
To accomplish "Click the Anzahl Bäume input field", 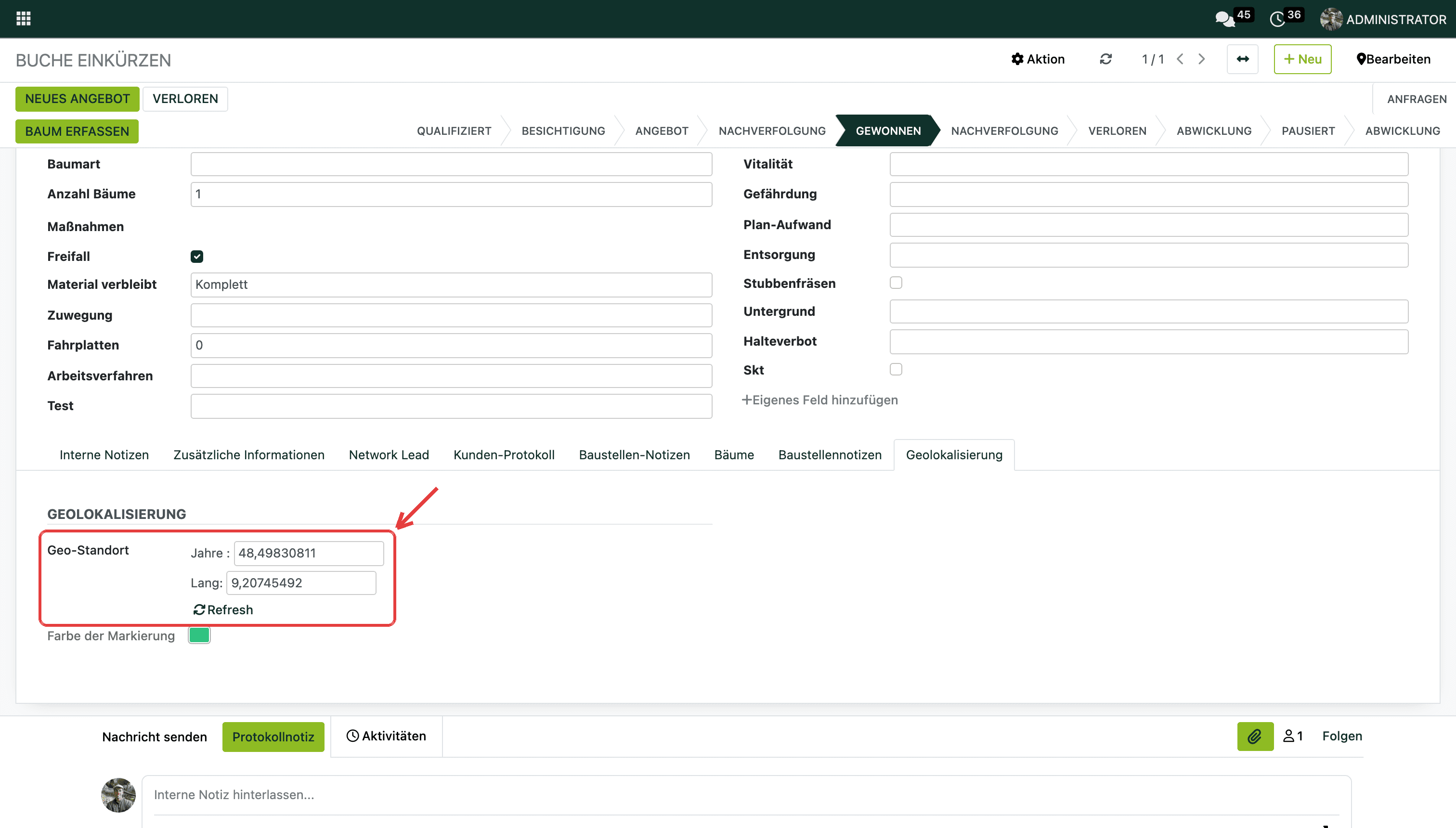I will point(451,194).
